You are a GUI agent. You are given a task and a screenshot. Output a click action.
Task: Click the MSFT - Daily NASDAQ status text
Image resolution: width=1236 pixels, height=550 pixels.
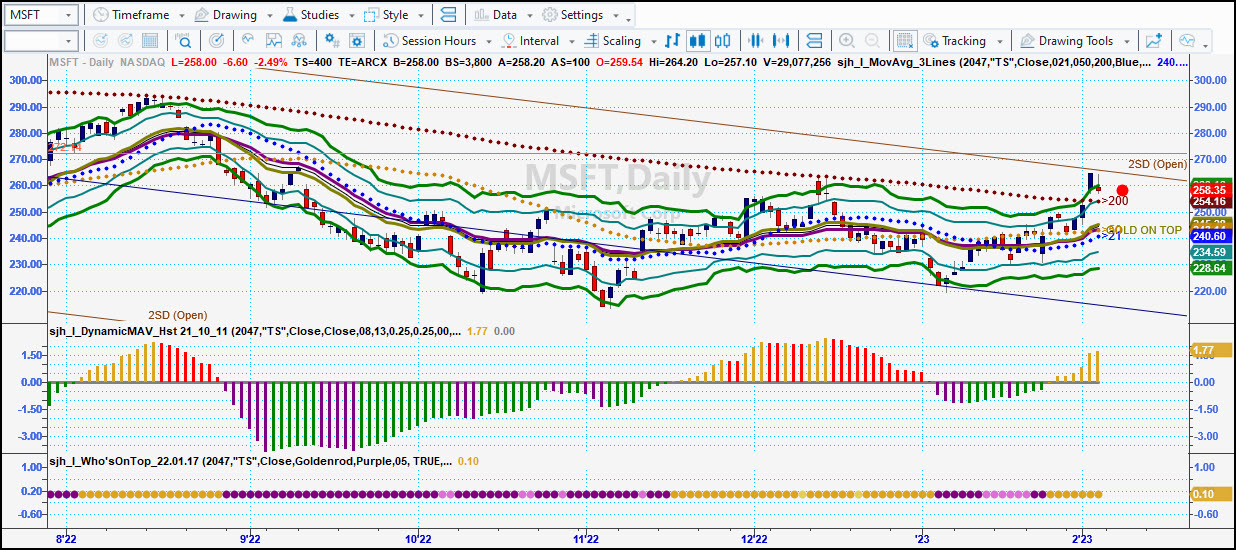[x=107, y=61]
